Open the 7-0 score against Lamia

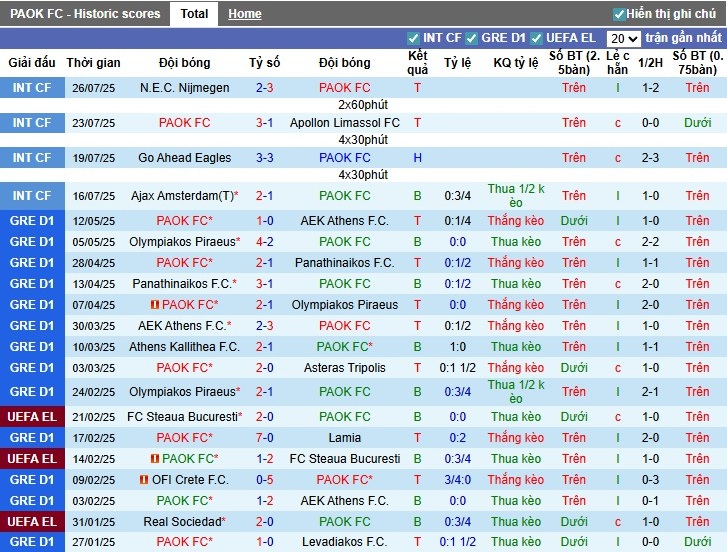pos(264,438)
